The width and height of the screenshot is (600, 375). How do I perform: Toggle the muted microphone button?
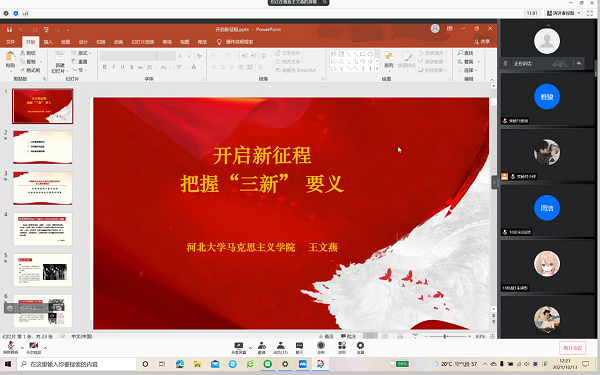[x=10, y=346]
